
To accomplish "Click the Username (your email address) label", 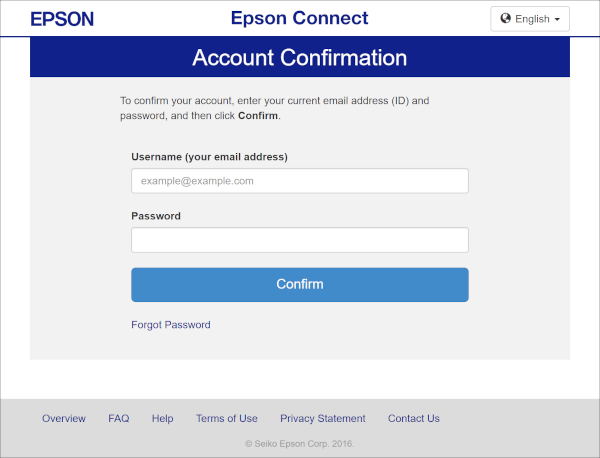I will pyautogui.click(x=209, y=157).
